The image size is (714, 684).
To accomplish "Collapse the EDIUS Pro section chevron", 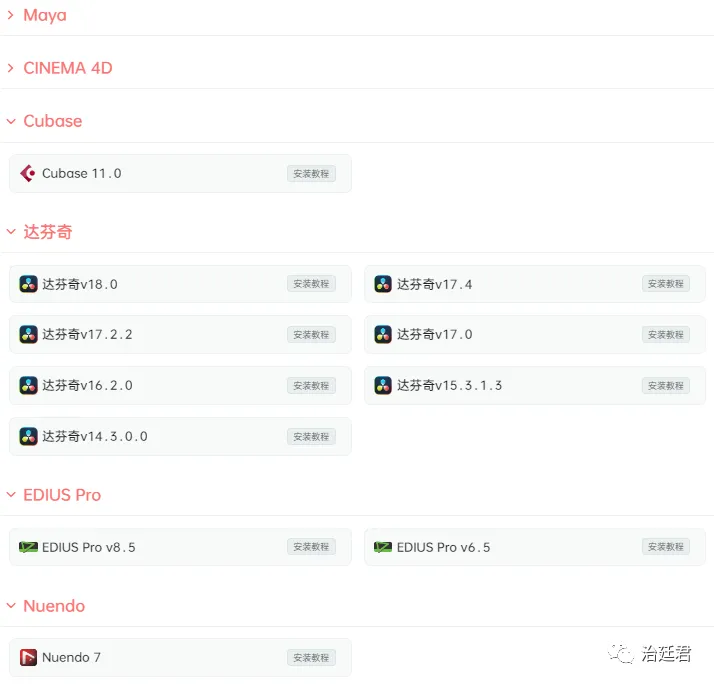I will click(11, 495).
